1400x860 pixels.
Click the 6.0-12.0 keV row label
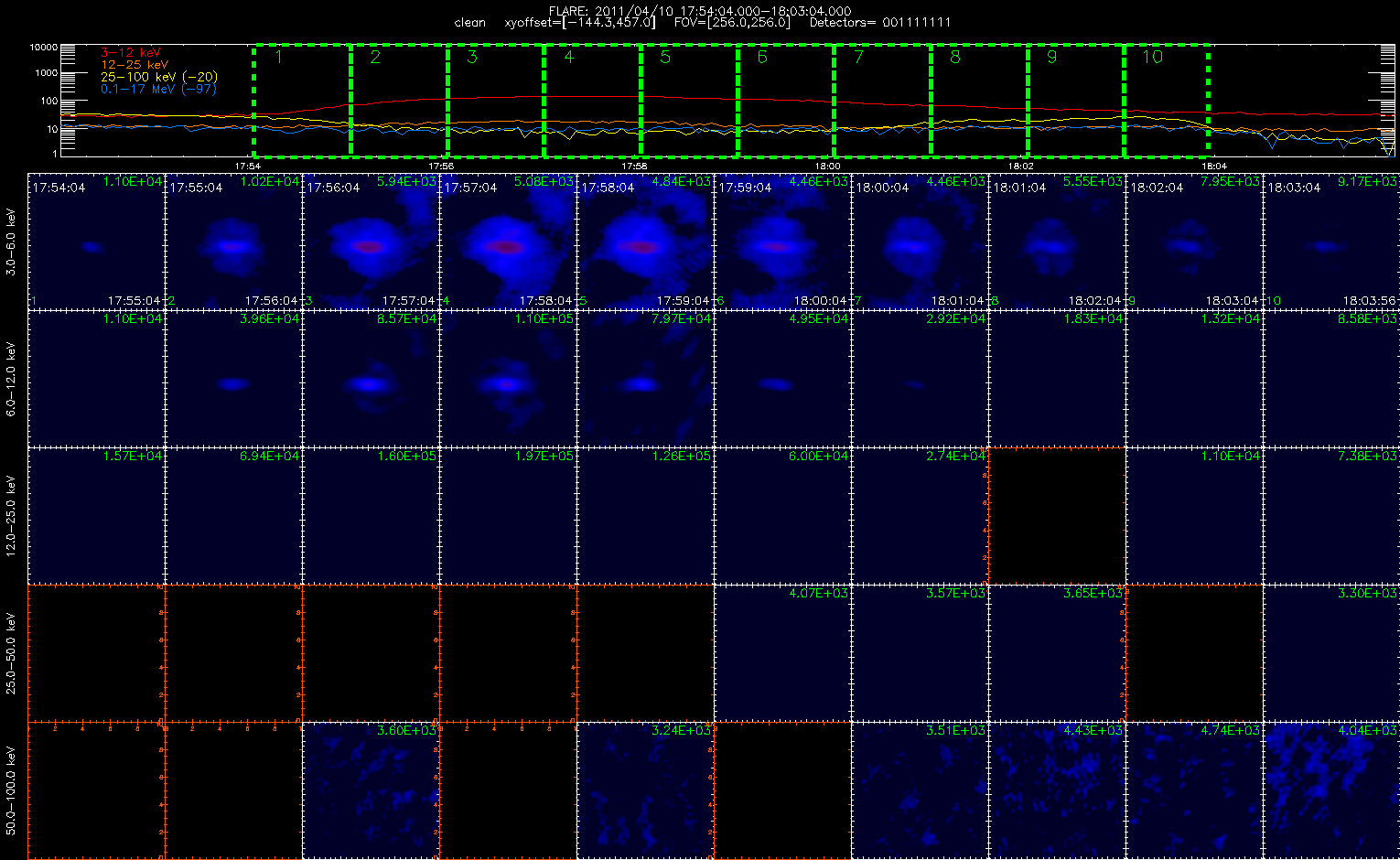pyautogui.click(x=11, y=379)
